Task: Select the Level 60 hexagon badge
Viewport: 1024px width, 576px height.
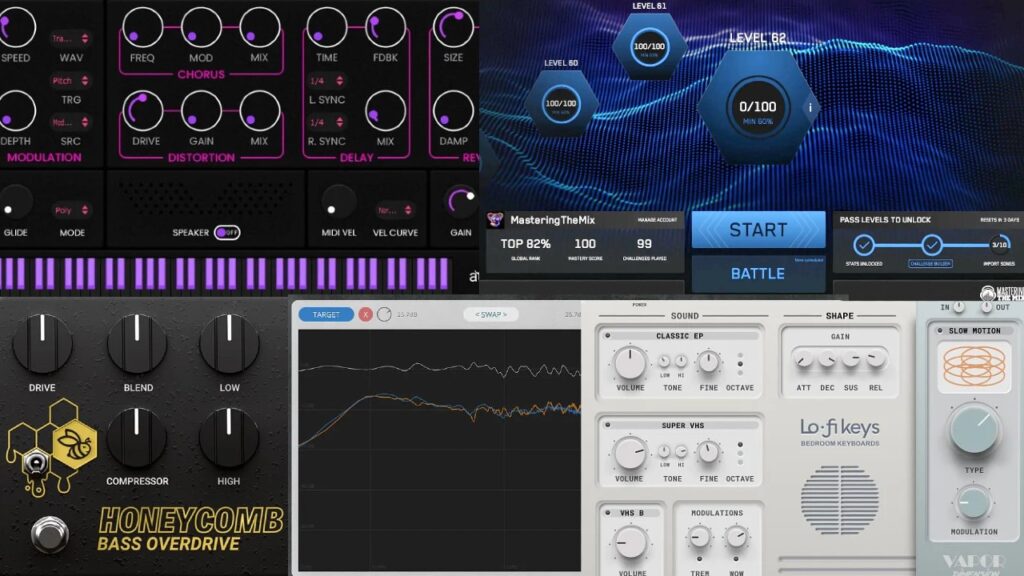Action: click(561, 102)
